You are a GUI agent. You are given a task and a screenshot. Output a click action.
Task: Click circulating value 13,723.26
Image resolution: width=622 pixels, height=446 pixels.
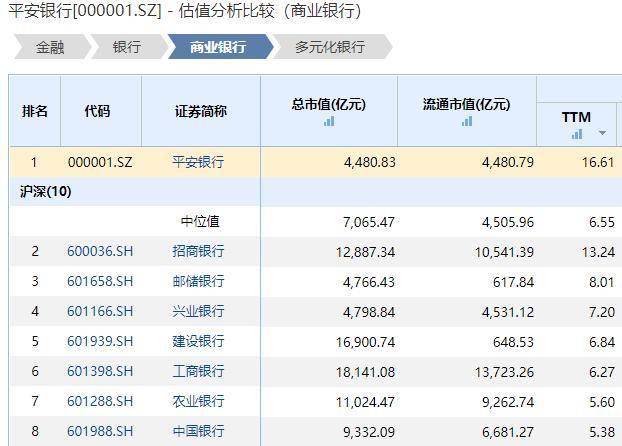505,372
